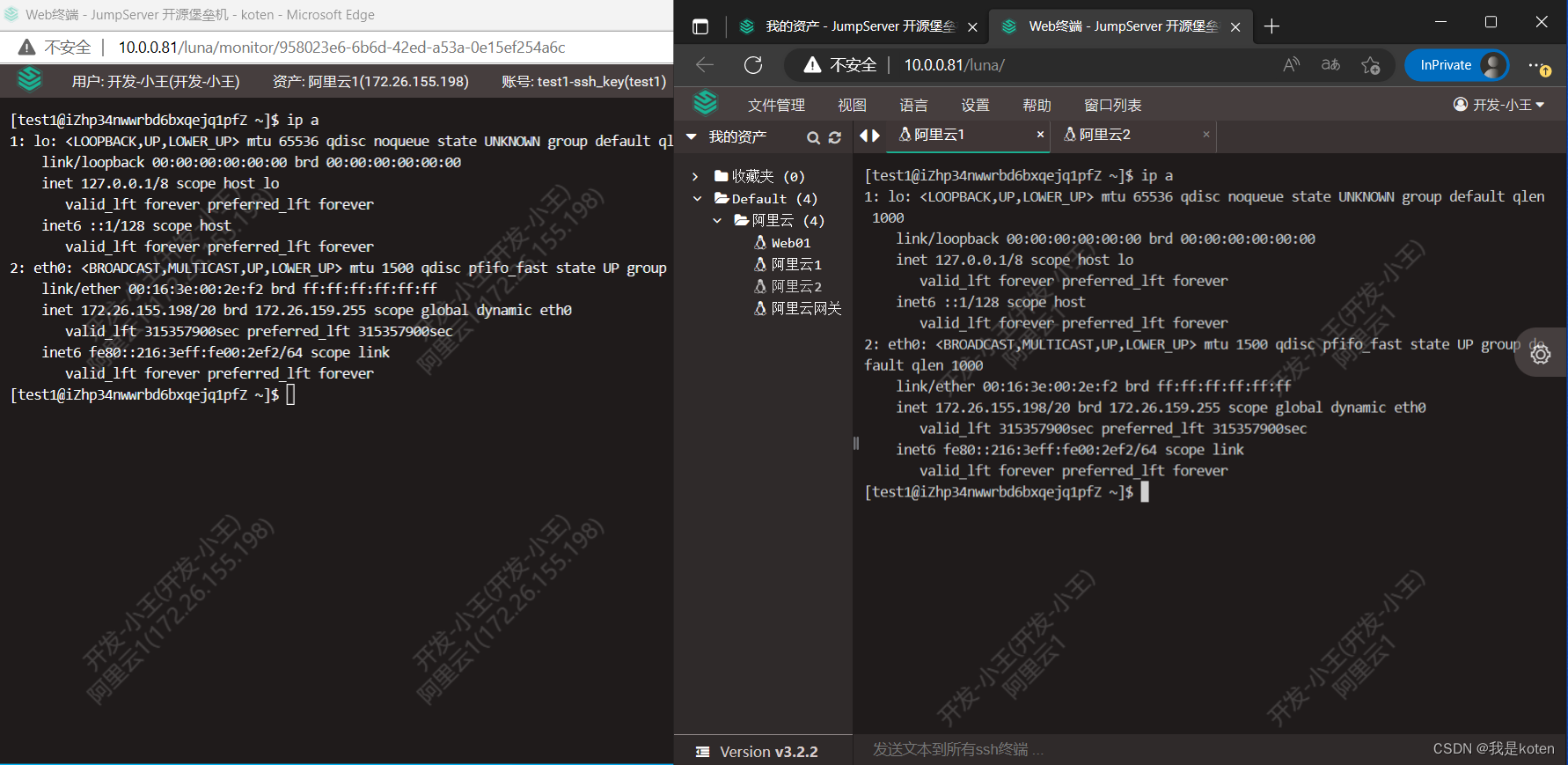This screenshot has width=1568, height=765.
Task: Click the JumpServer logo in Luna toolbar
Action: [x=706, y=104]
